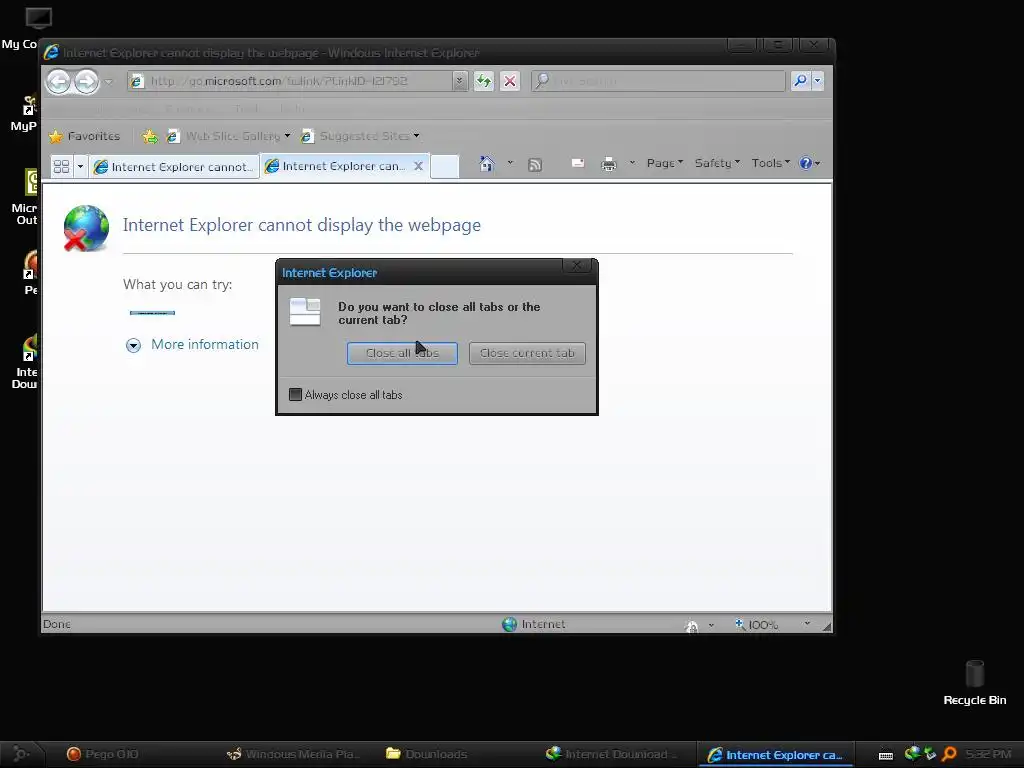Expand the tab list dropdown arrow
The width and height of the screenshot is (1024, 768).
pos(80,167)
